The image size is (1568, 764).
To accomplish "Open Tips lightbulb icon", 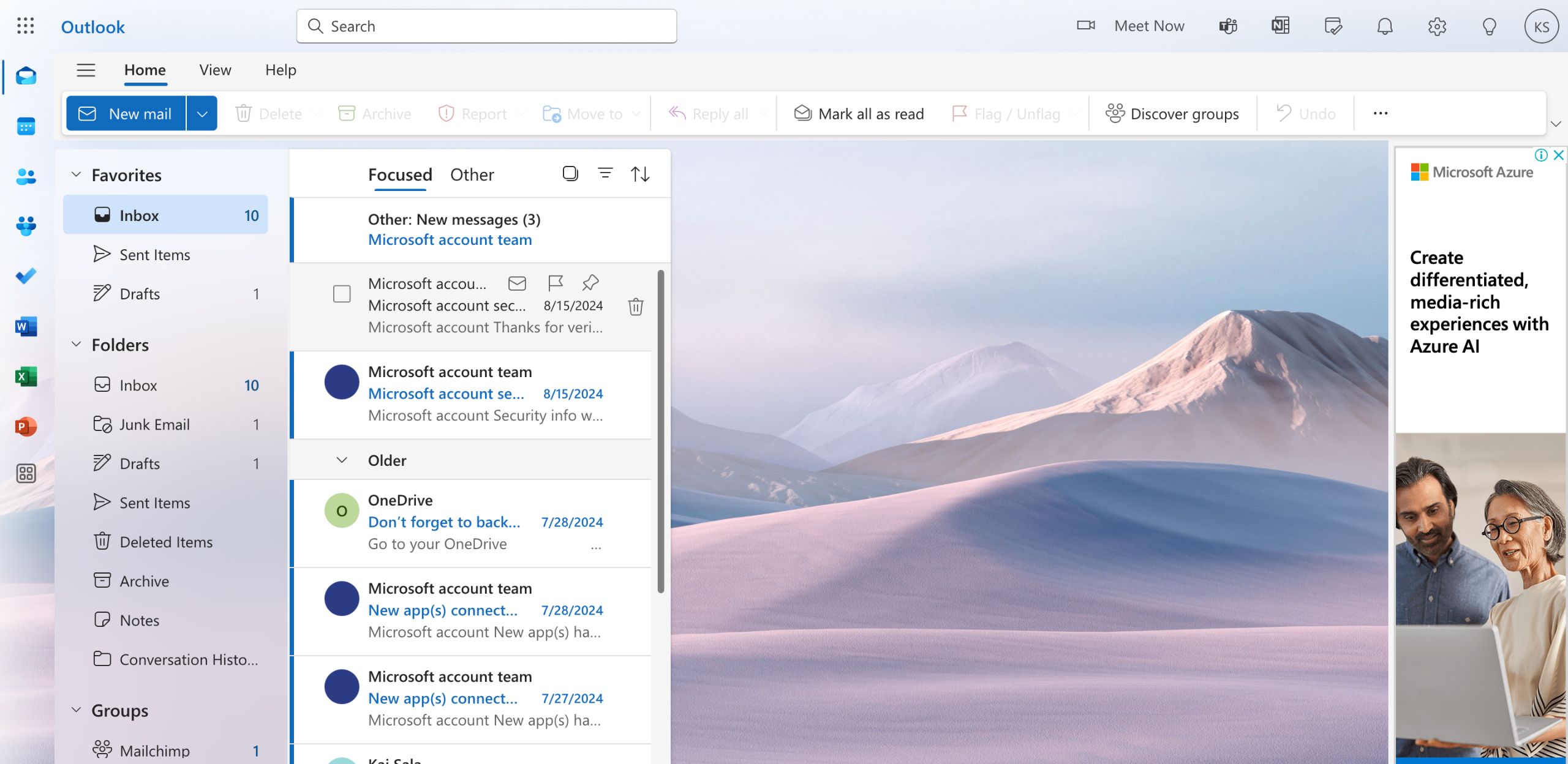I will point(1489,26).
